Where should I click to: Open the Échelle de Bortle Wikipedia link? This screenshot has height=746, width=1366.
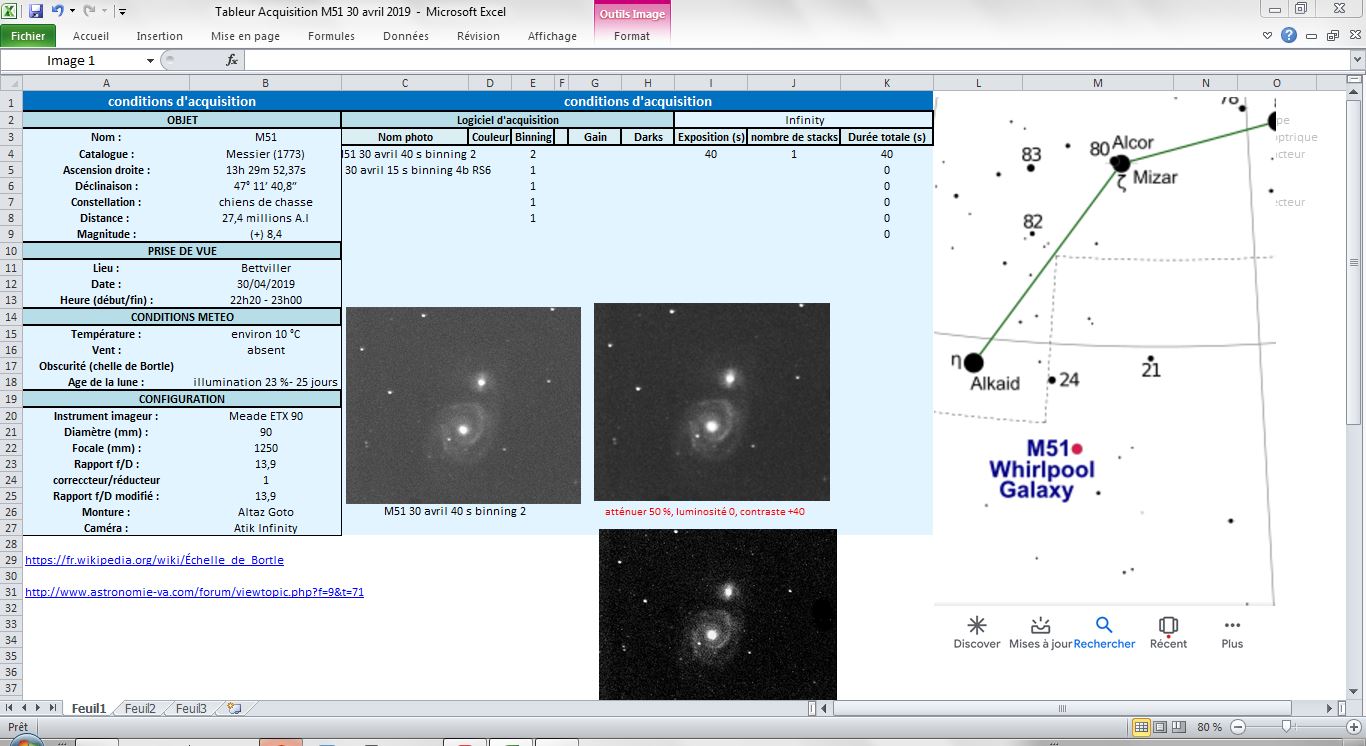click(x=153, y=560)
